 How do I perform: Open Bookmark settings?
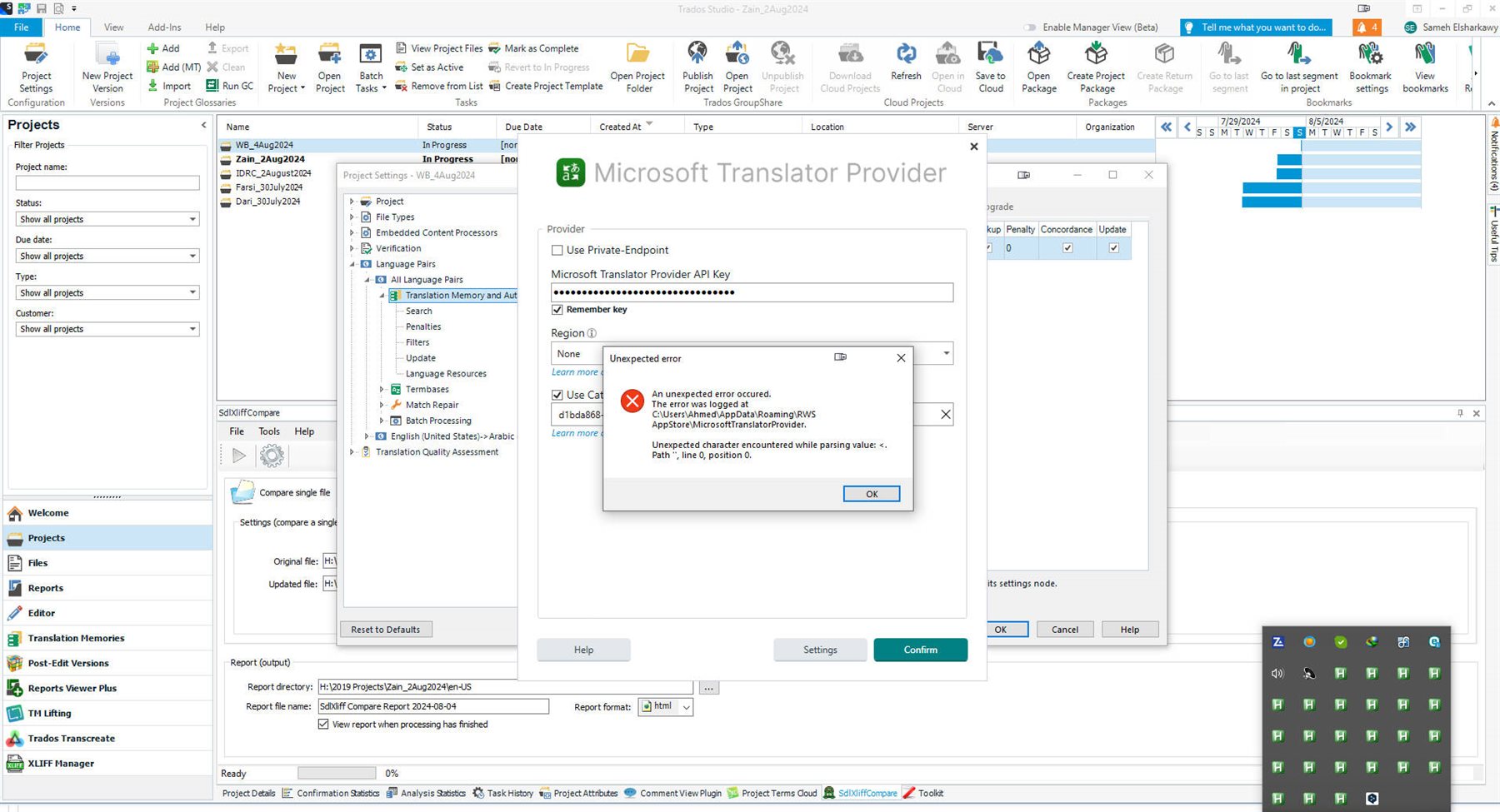point(1371,68)
